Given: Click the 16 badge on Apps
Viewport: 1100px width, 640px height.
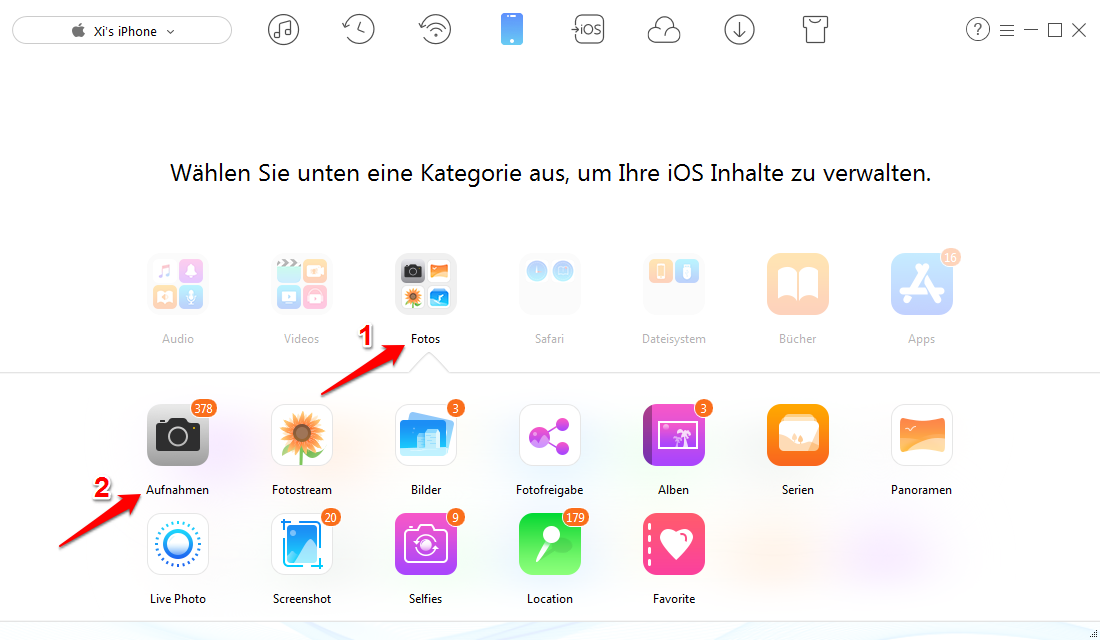Looking at the screenshot, I should pos(951,258).
